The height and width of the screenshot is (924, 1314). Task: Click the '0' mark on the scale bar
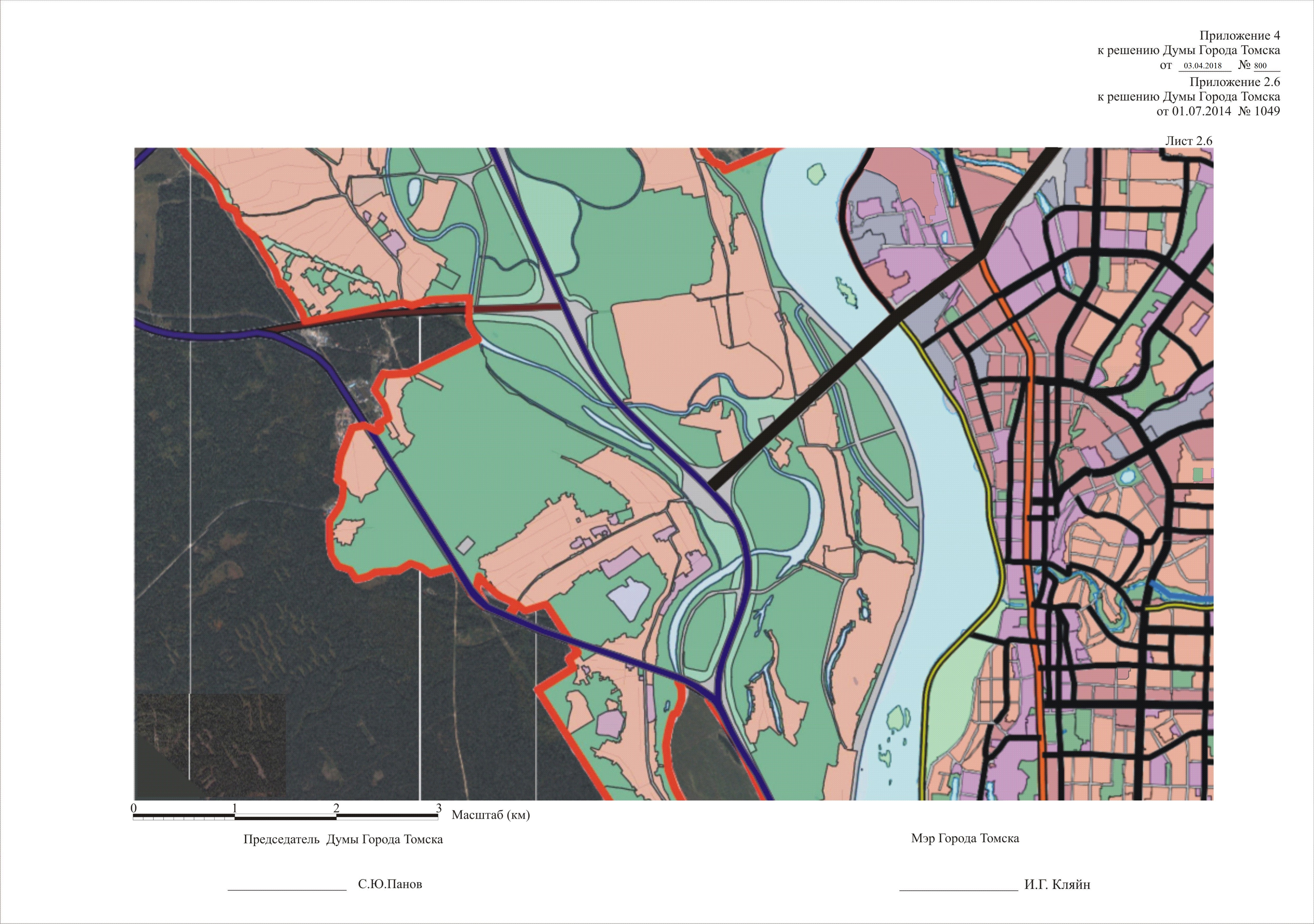(134, 808)
